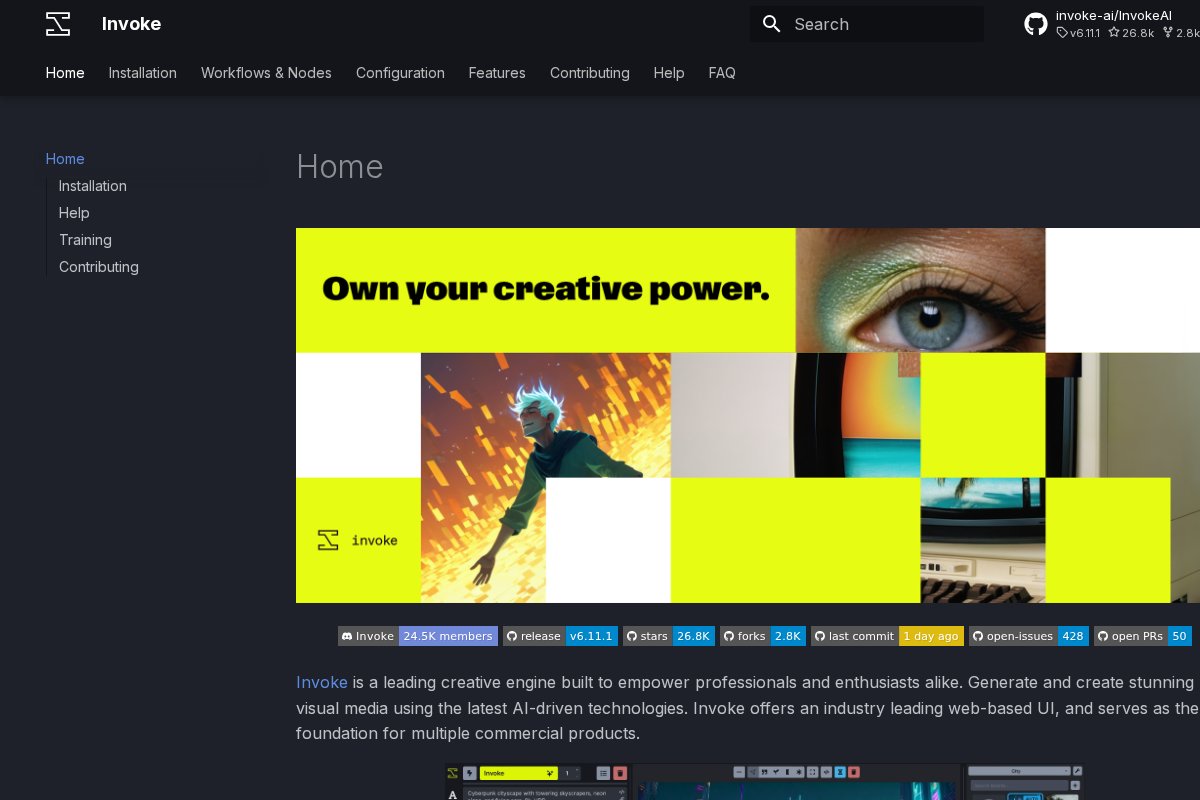
Task: Select the FAQ tab
Action: (722, 73)
